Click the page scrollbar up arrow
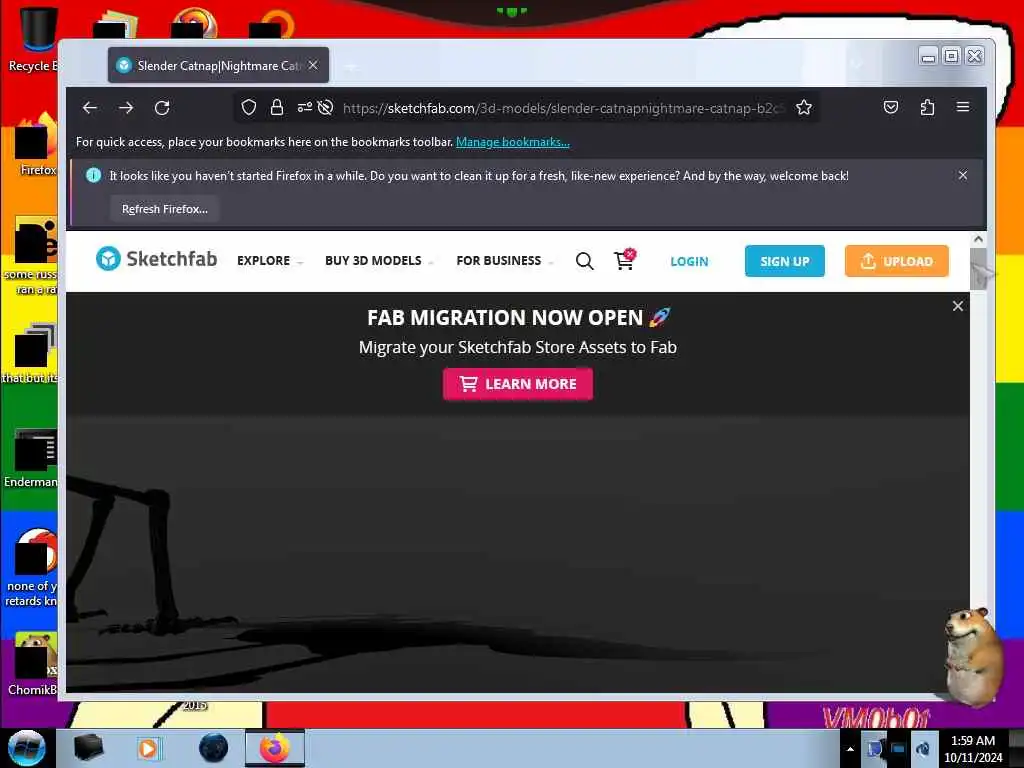Screen dimensions: 1024x768 pos(978,239)
